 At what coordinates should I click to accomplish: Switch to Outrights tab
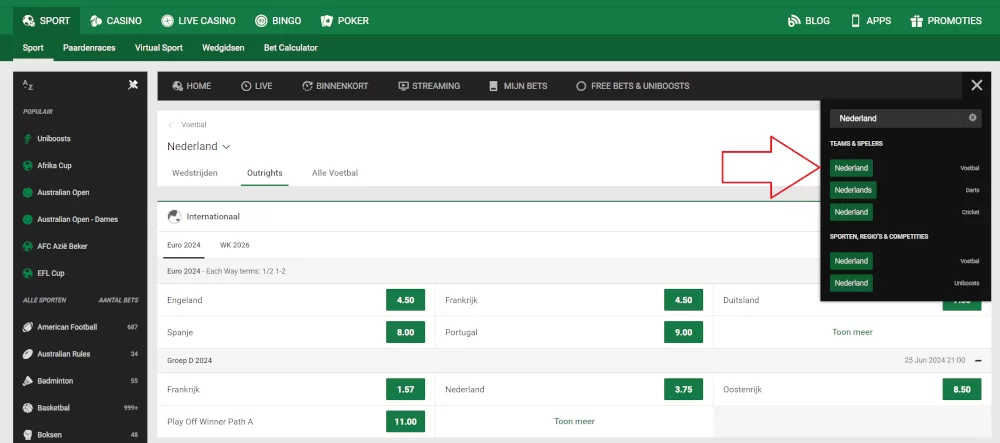tap(265, 173)
